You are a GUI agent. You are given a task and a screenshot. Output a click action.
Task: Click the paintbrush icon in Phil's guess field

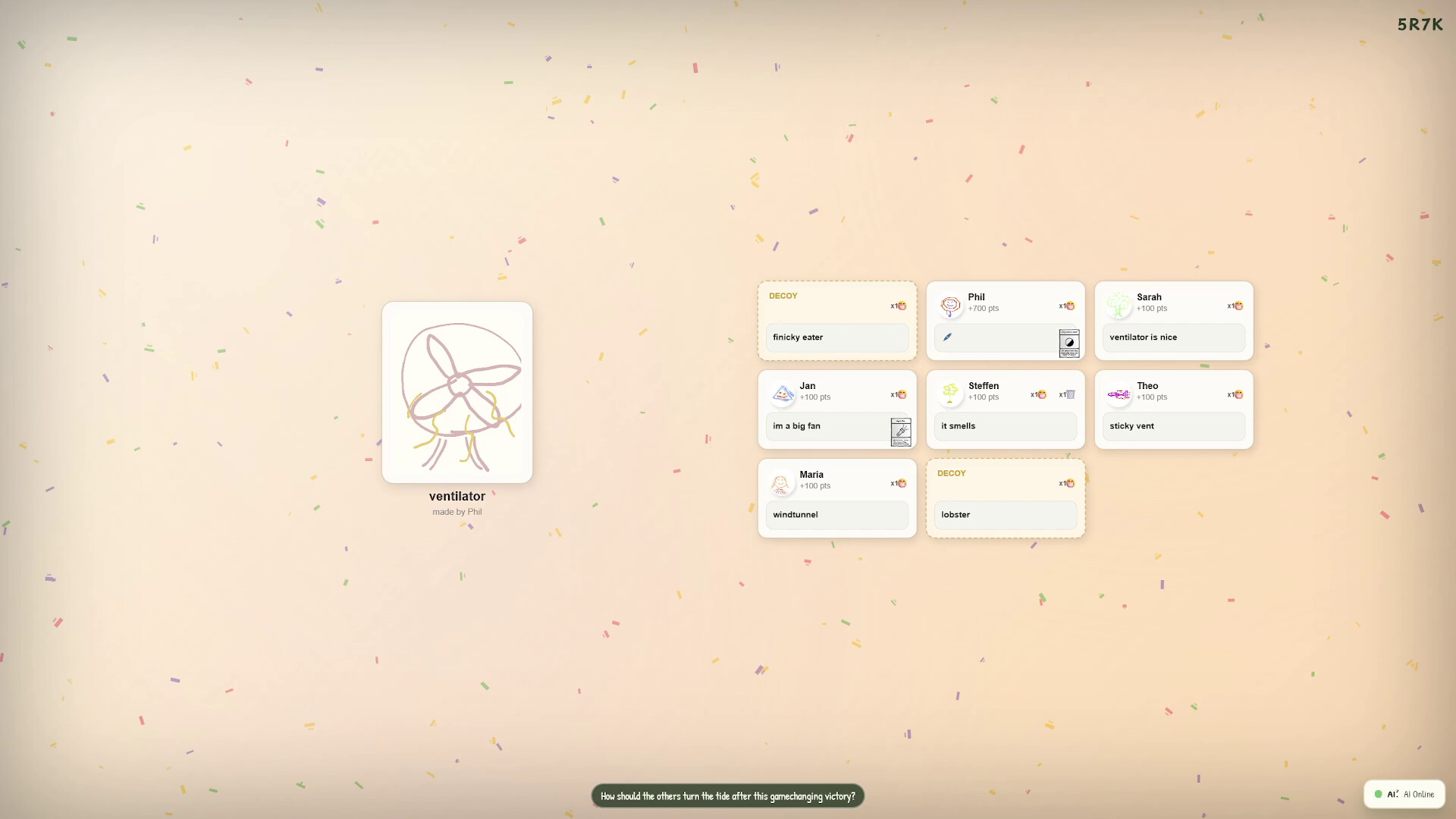point(948,337)
